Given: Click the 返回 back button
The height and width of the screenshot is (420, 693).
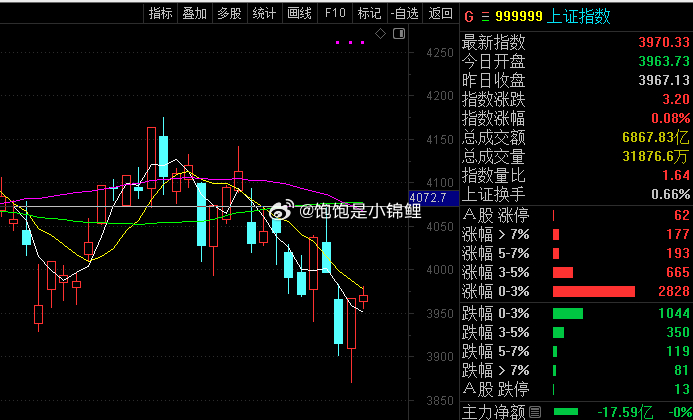Looking at the screenshot, I should (440, 13).
